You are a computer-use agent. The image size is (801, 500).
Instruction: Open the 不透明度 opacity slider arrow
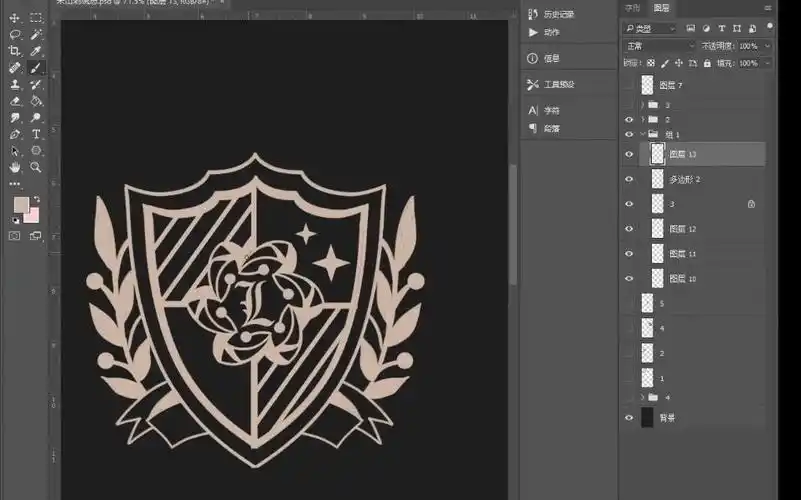[x=767, y=46]
